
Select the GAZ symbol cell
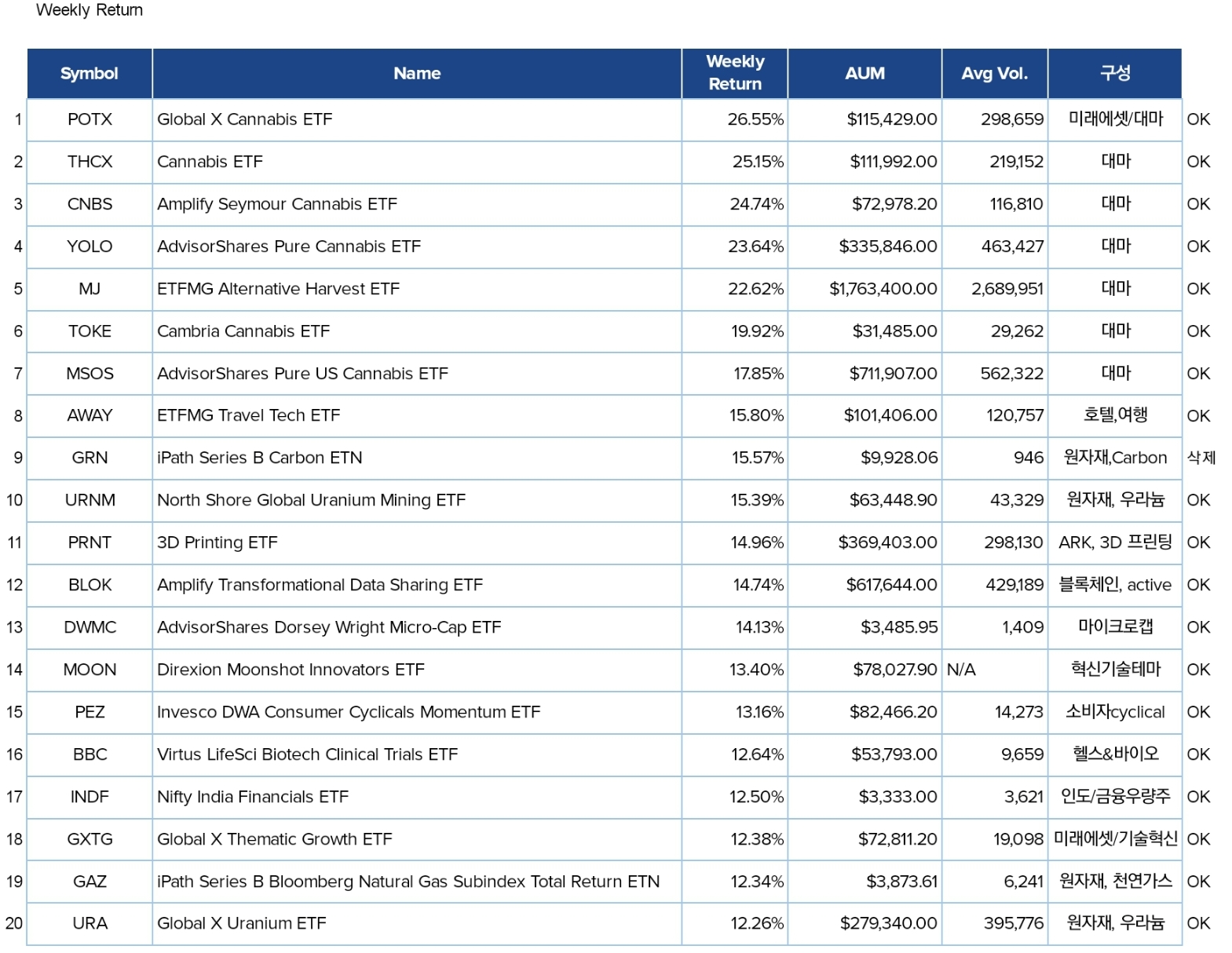point(90,882)
